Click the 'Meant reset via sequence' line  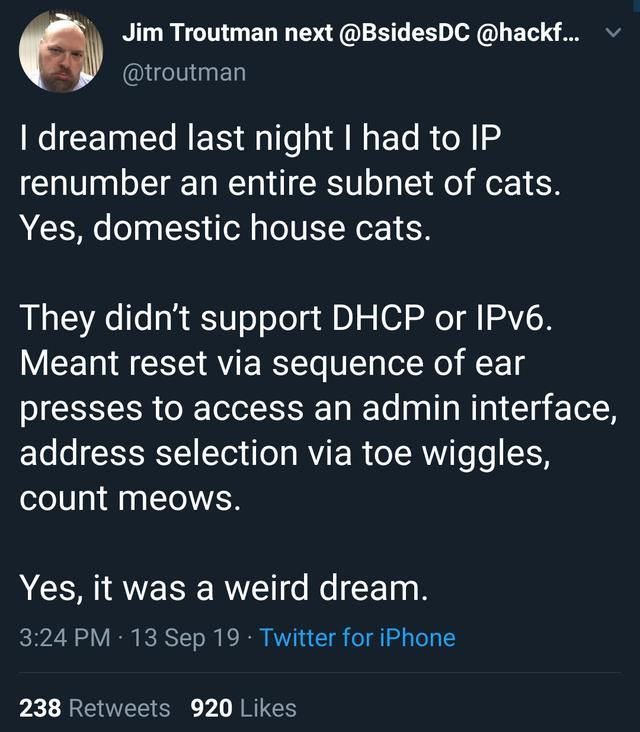tap(272, 363)
